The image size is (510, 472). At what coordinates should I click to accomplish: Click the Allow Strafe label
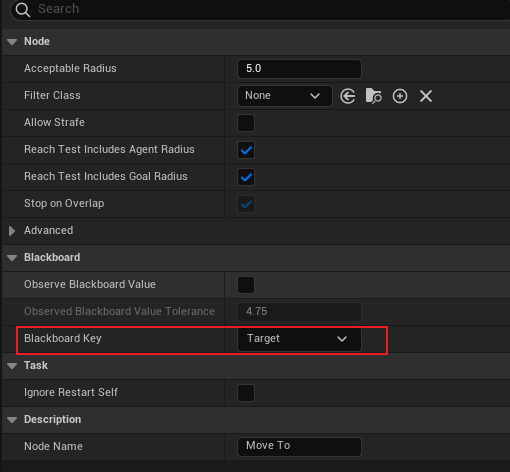[54, 122]
